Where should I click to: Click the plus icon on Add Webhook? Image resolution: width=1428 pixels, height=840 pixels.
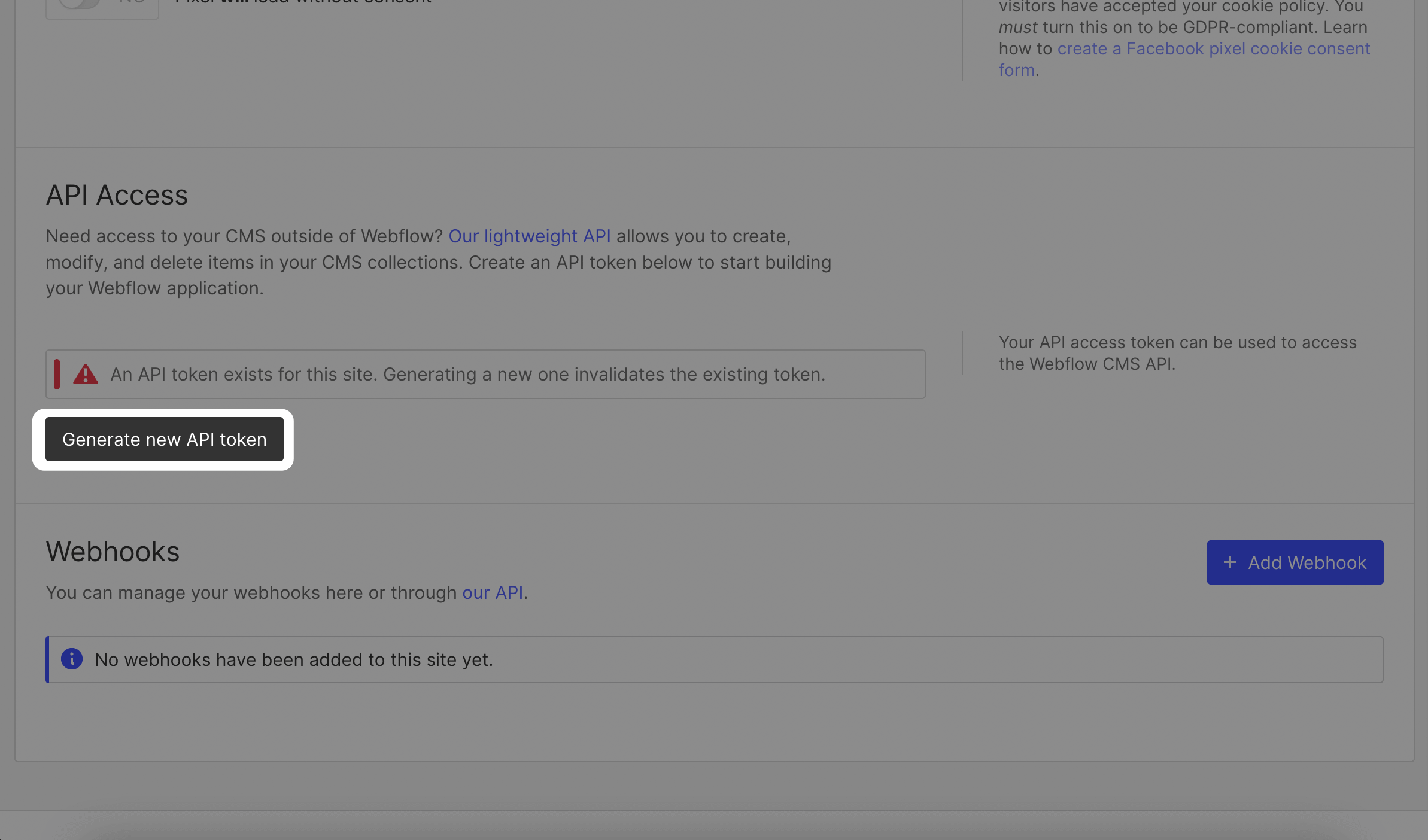1229,562
